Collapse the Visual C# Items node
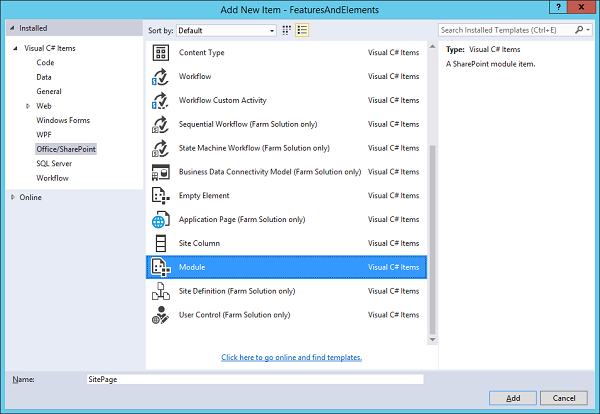This screenshot has height=414, width=600. tap(15, 48)
